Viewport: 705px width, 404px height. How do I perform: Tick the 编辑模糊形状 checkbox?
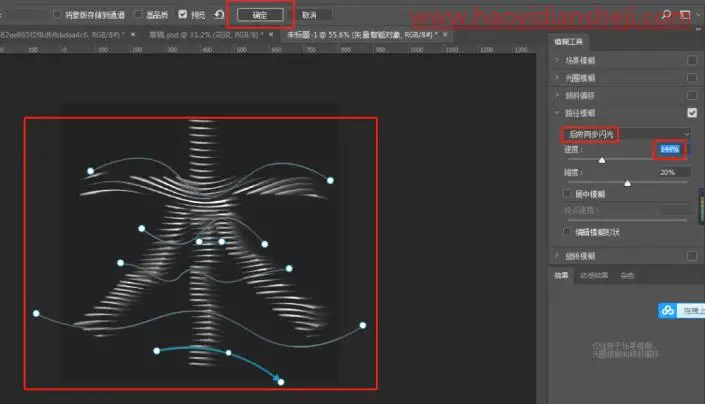point(567,231)
